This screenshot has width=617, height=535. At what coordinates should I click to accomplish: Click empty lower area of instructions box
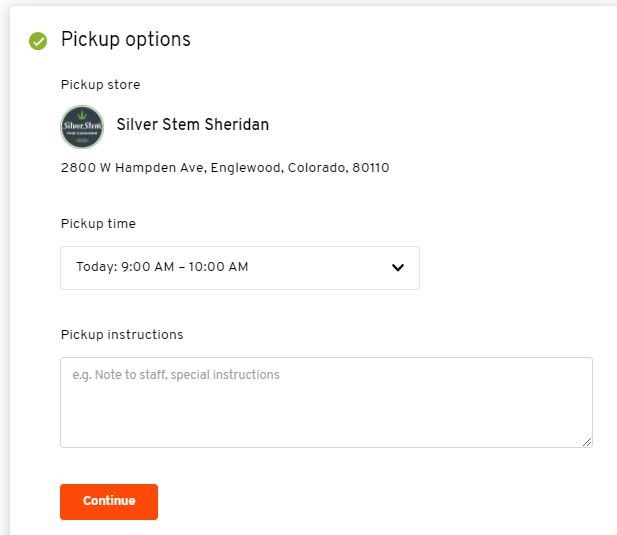click(326, 419)
